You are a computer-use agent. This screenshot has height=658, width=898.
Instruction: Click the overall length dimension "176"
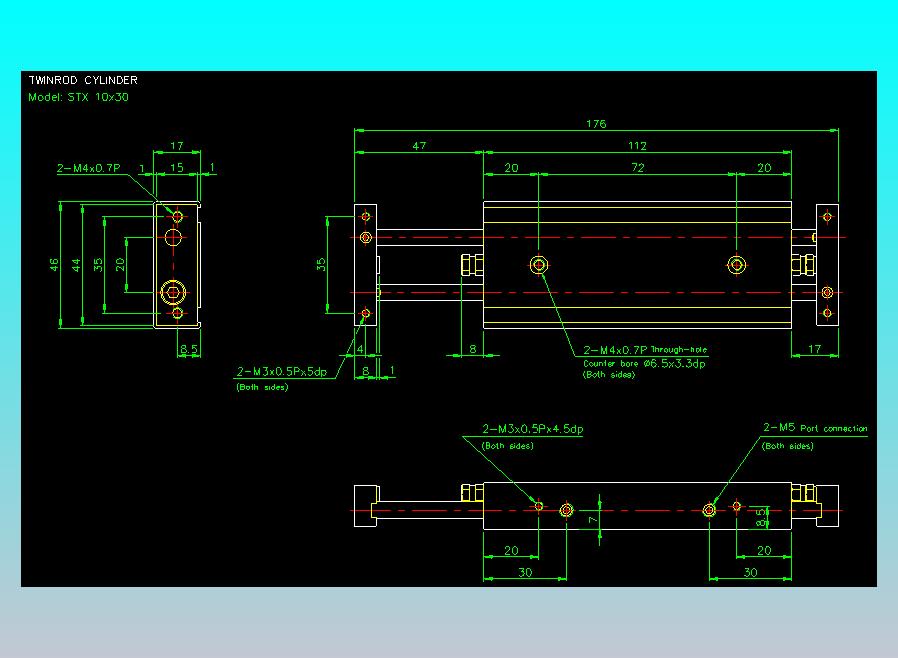point(596,124)
